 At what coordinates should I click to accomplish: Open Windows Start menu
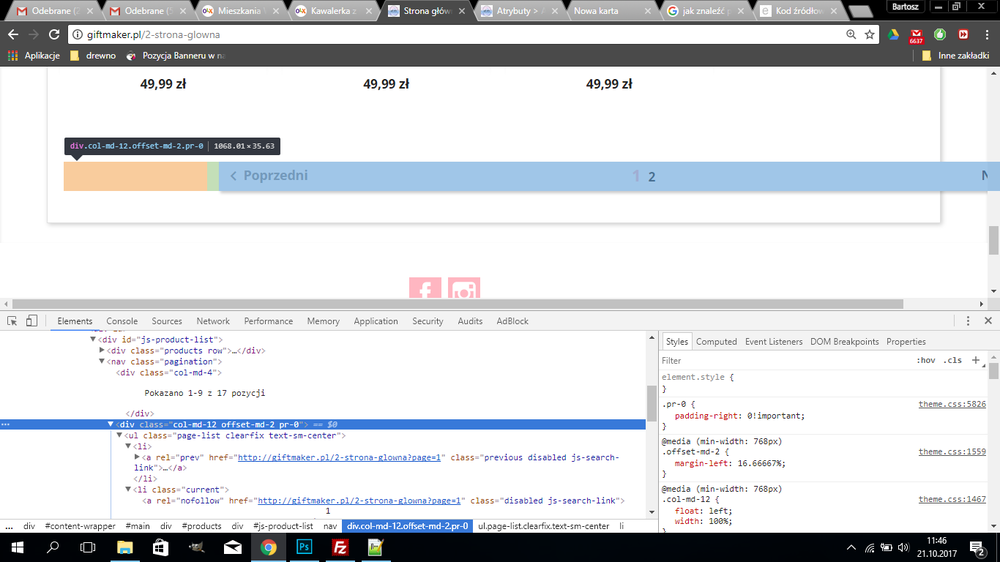point(17,547)
